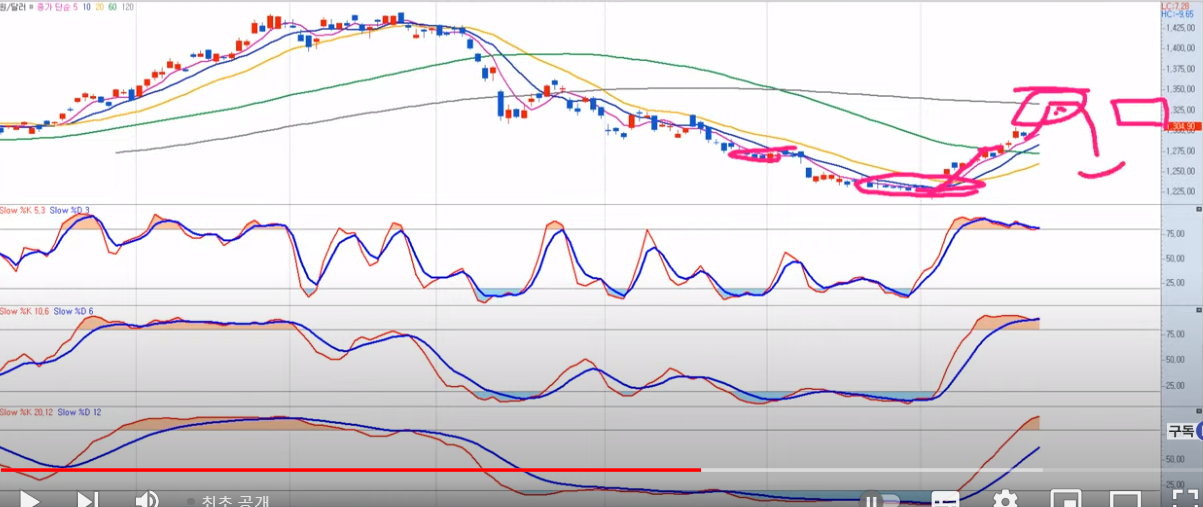Click the Slow %D 12 indicator label
This screenshot has width=1203, height=507.
[80, 411]
